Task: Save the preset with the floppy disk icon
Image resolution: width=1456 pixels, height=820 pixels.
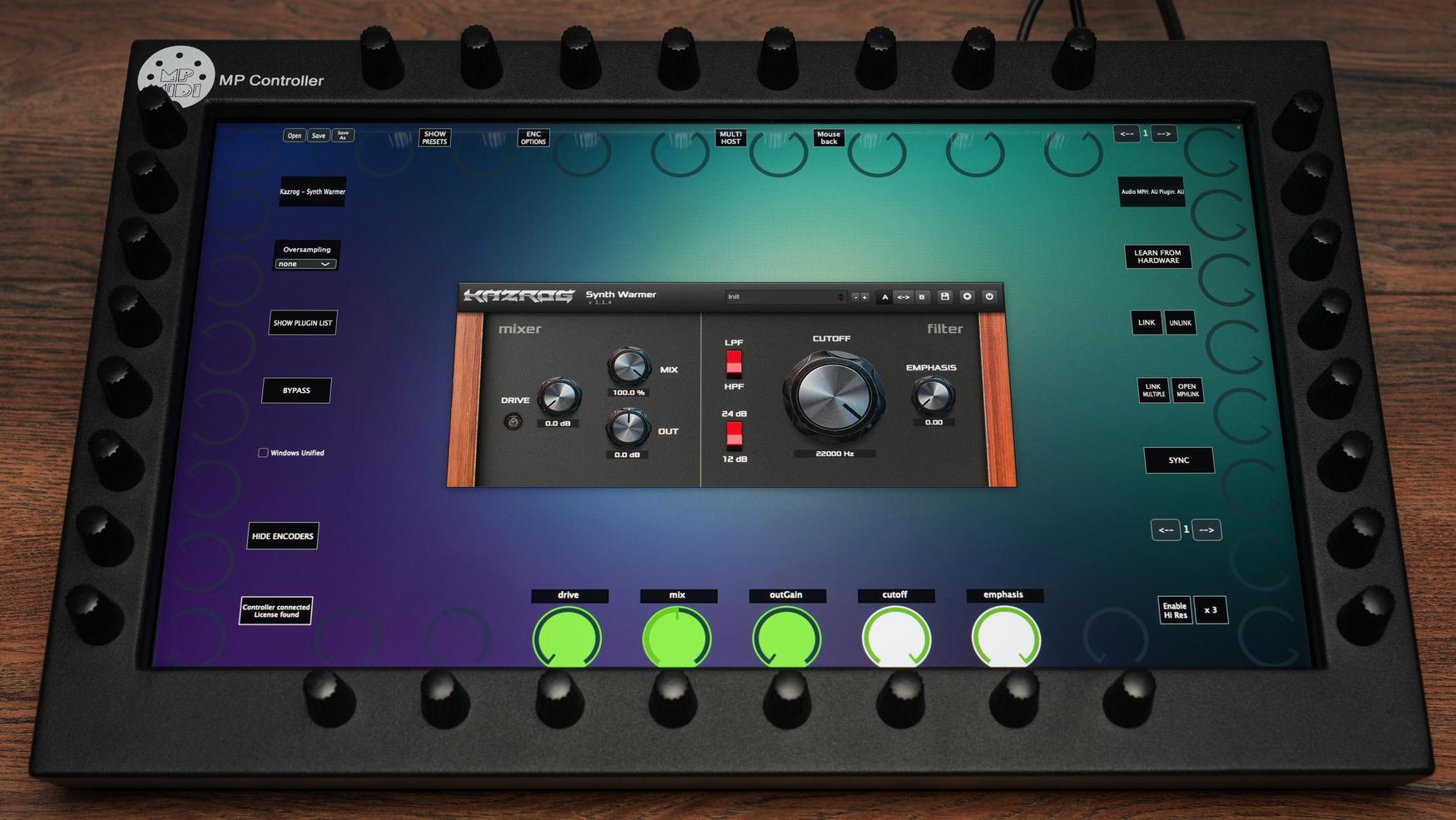Action: click(945, 296)
